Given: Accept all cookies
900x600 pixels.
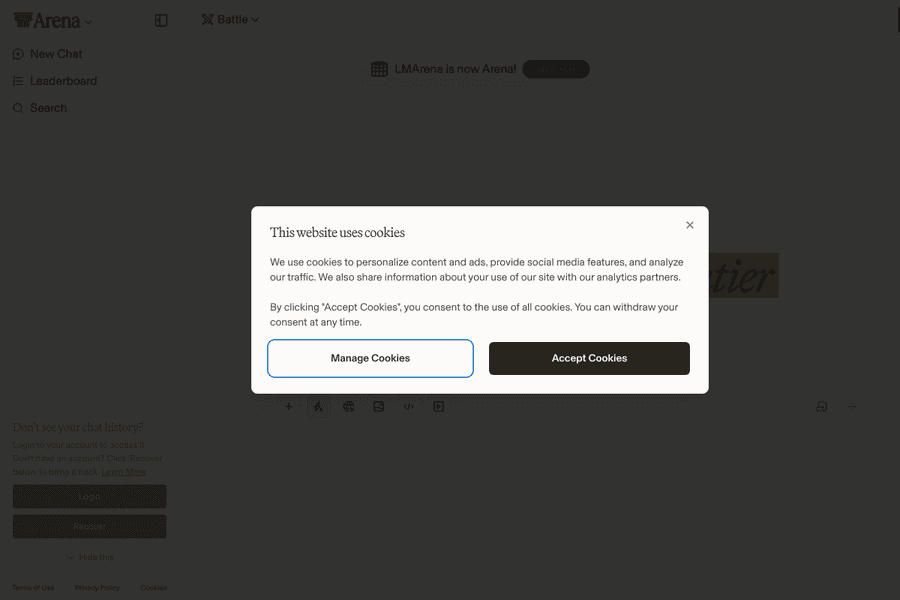Looking at the screenshot, I should point(589,358).
